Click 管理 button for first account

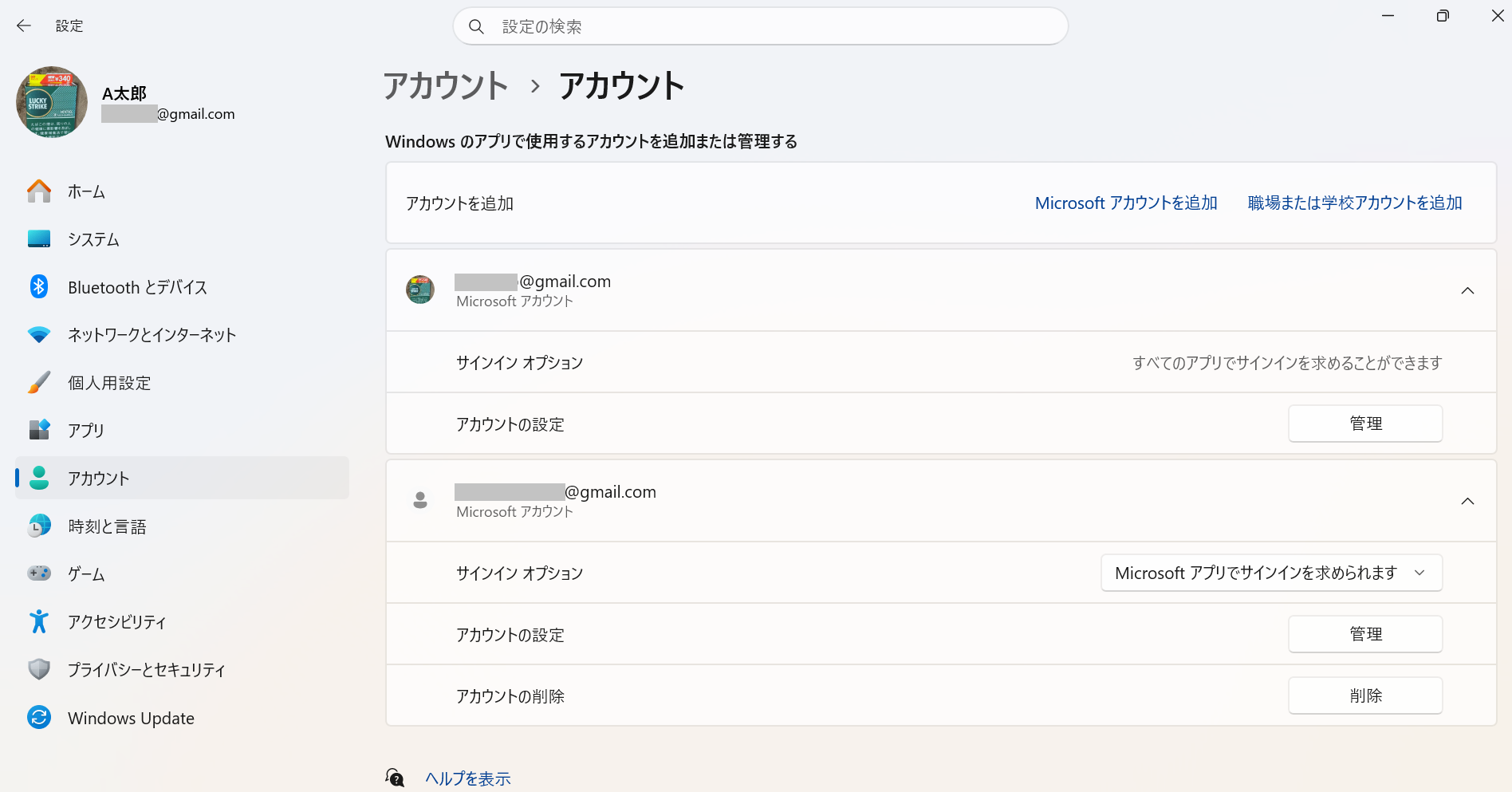tap(1365, 424)
